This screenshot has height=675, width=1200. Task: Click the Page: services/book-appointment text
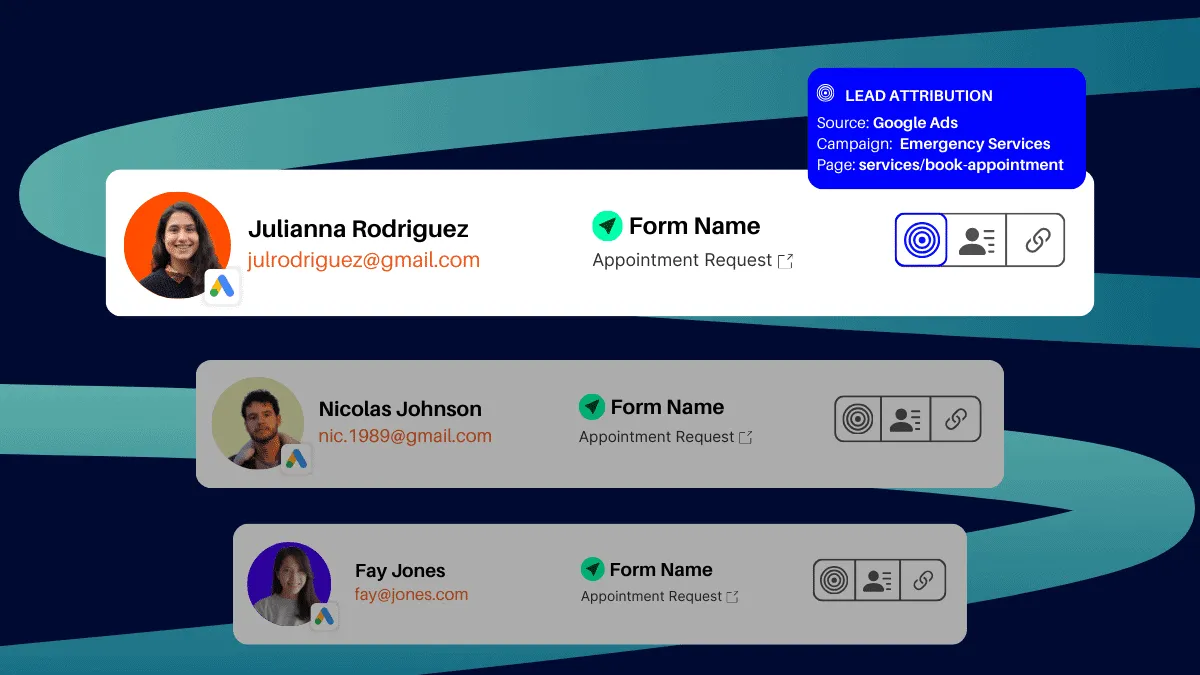tap(940, 165)
